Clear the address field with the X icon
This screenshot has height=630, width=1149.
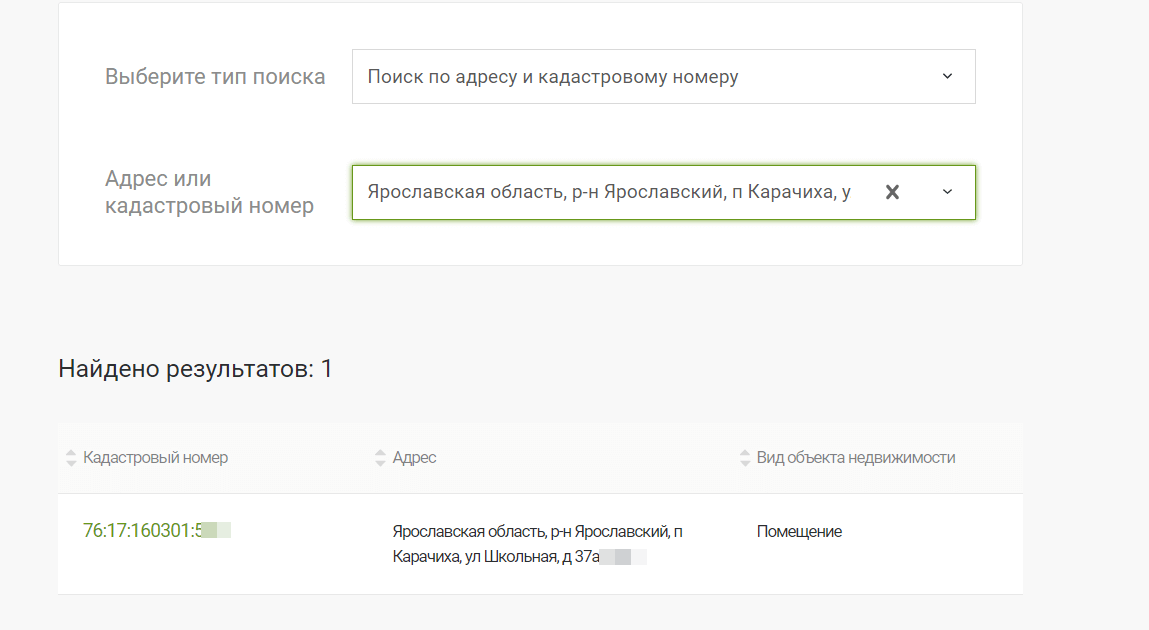[892, 192]
